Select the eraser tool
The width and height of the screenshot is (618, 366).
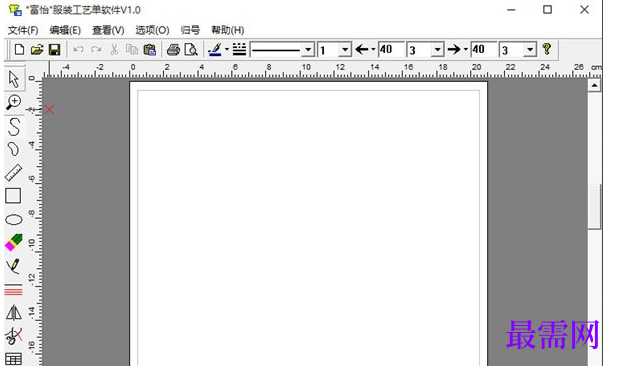pos(13,242)
